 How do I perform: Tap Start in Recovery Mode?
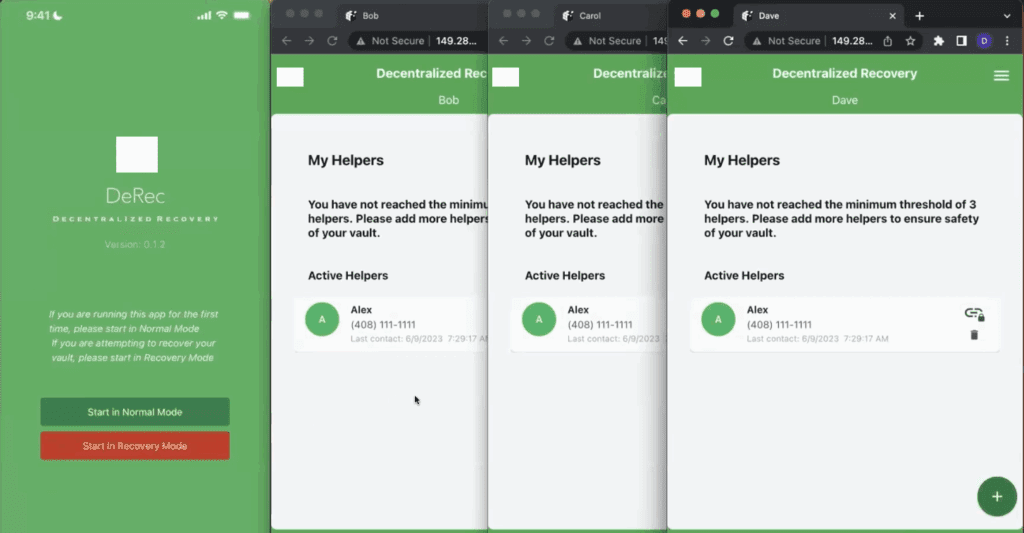coord(135,446)
